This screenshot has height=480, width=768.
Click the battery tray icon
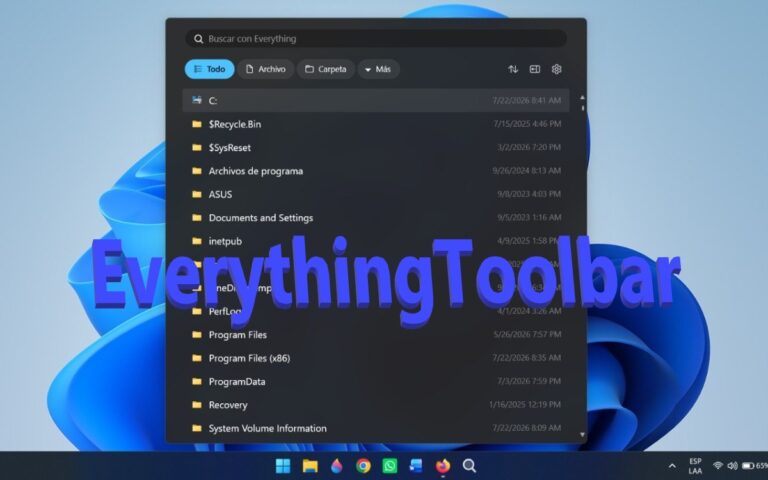coord(748,466)
